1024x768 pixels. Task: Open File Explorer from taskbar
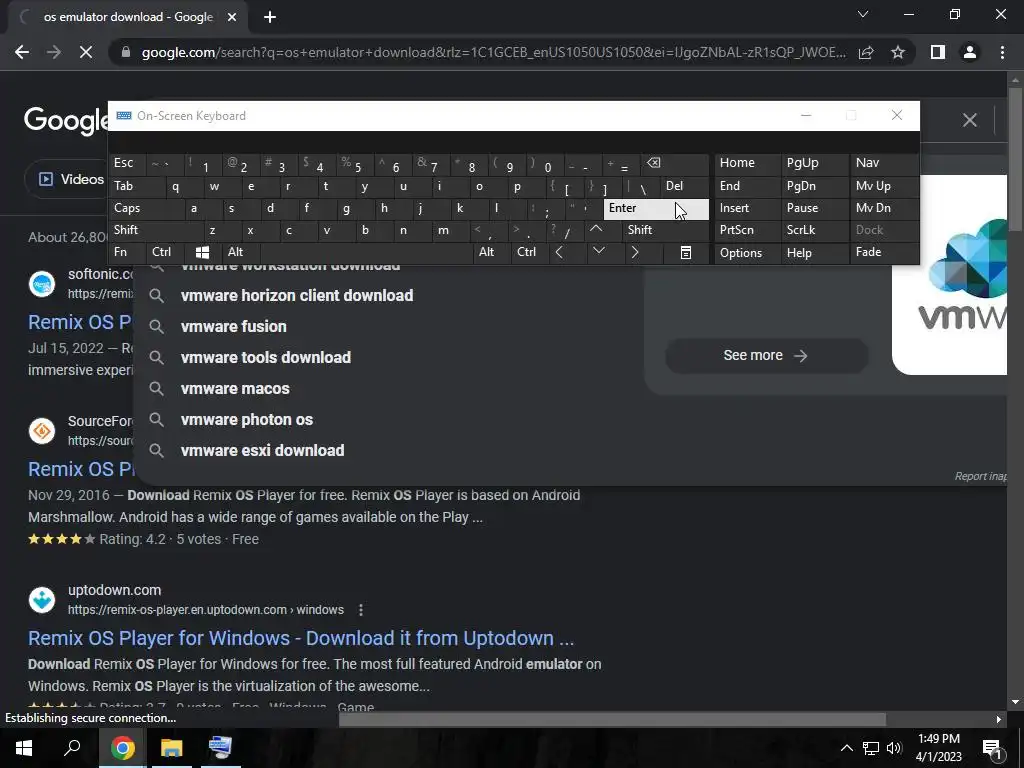point(171,748)
